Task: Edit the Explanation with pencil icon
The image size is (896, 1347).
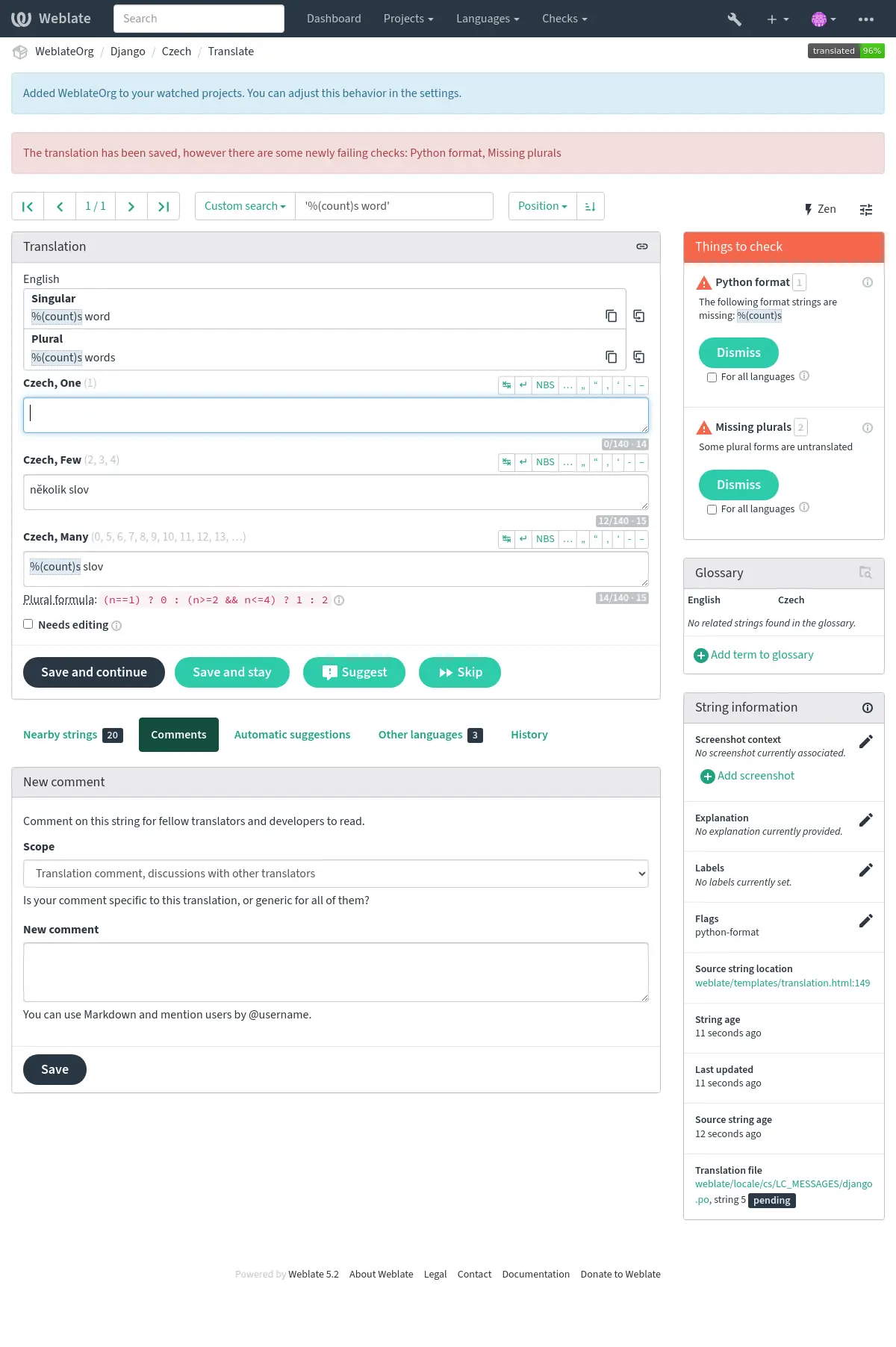Action: [866, 820]
